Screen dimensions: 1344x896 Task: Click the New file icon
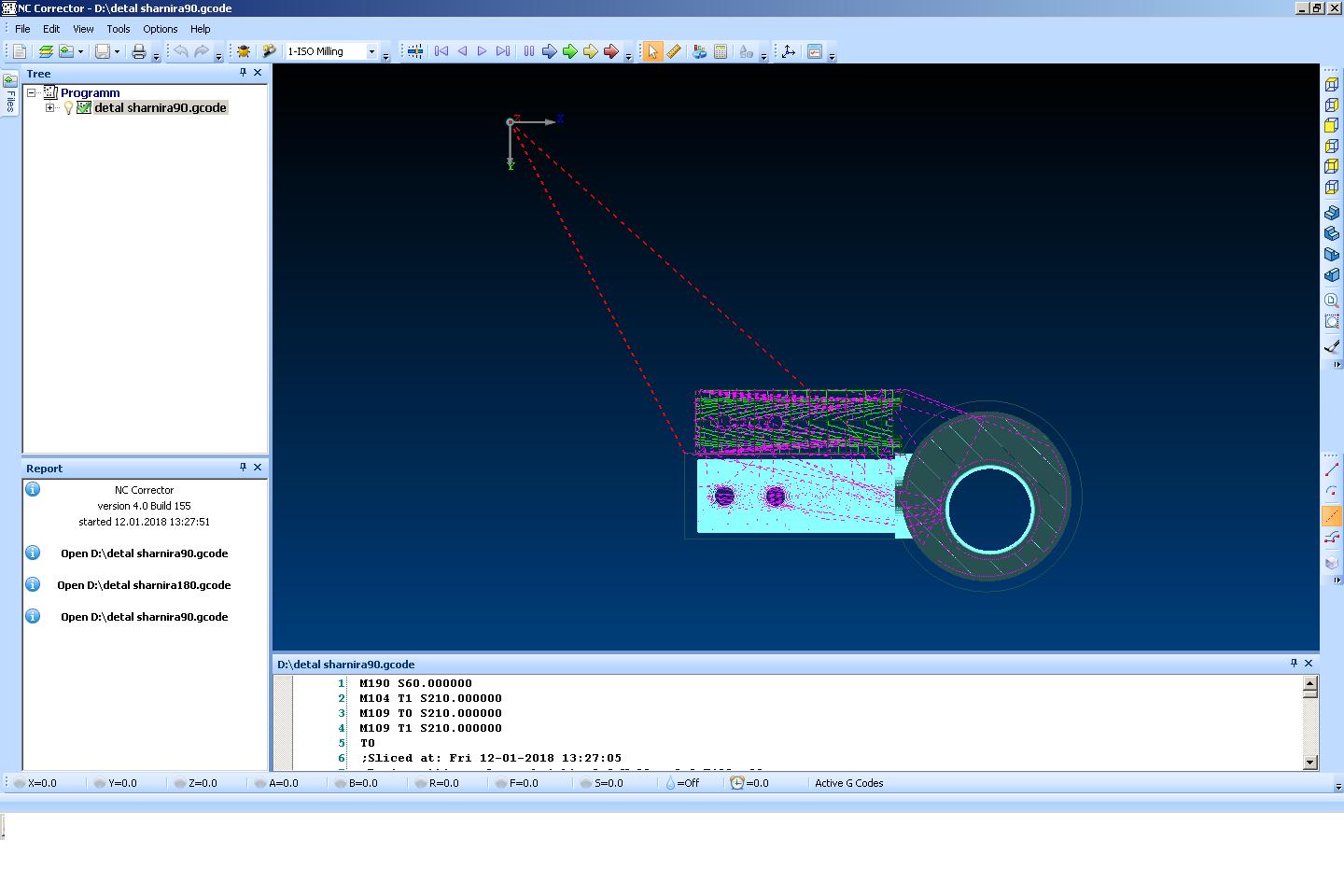(19, 52)
